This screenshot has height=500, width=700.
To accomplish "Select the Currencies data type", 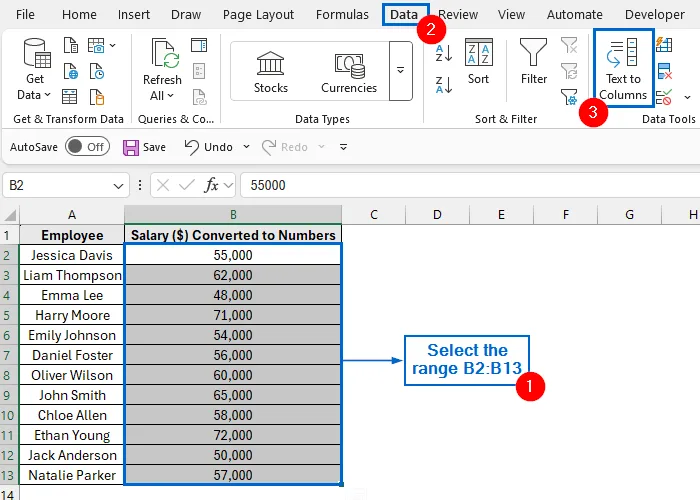I will point(349,72).
